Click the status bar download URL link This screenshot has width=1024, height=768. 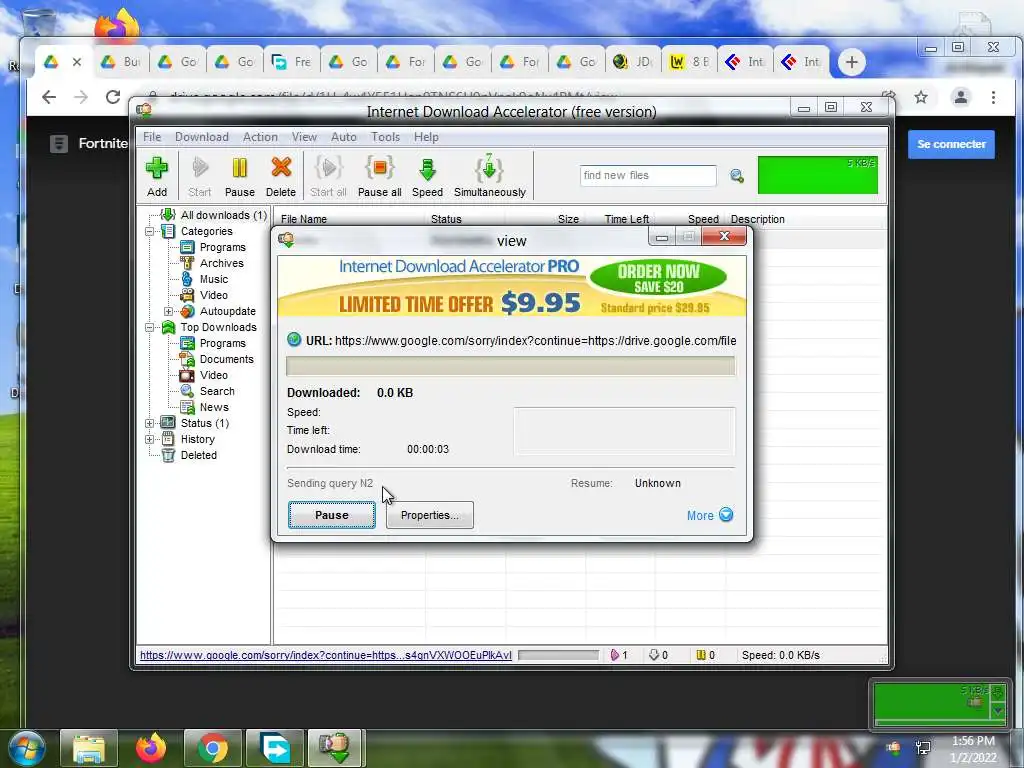coord(326,655)
